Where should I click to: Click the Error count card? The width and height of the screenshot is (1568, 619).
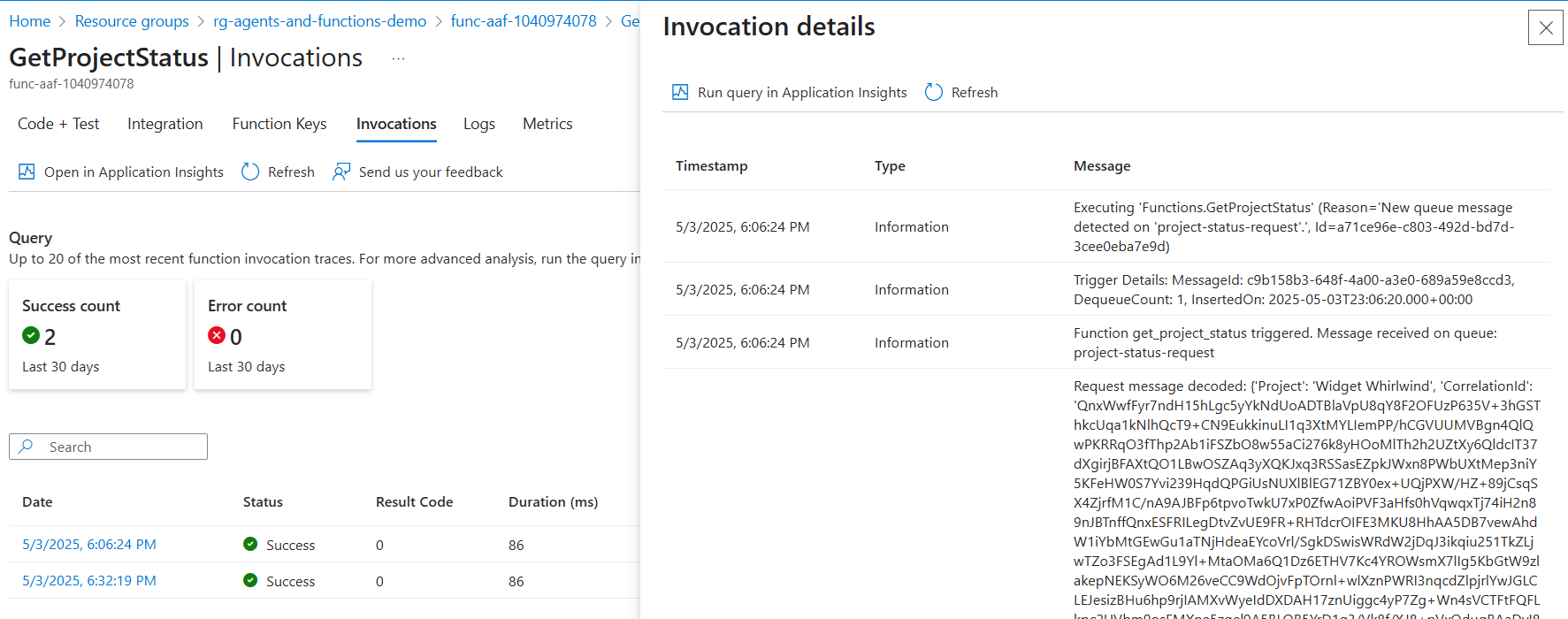(283, 335)
